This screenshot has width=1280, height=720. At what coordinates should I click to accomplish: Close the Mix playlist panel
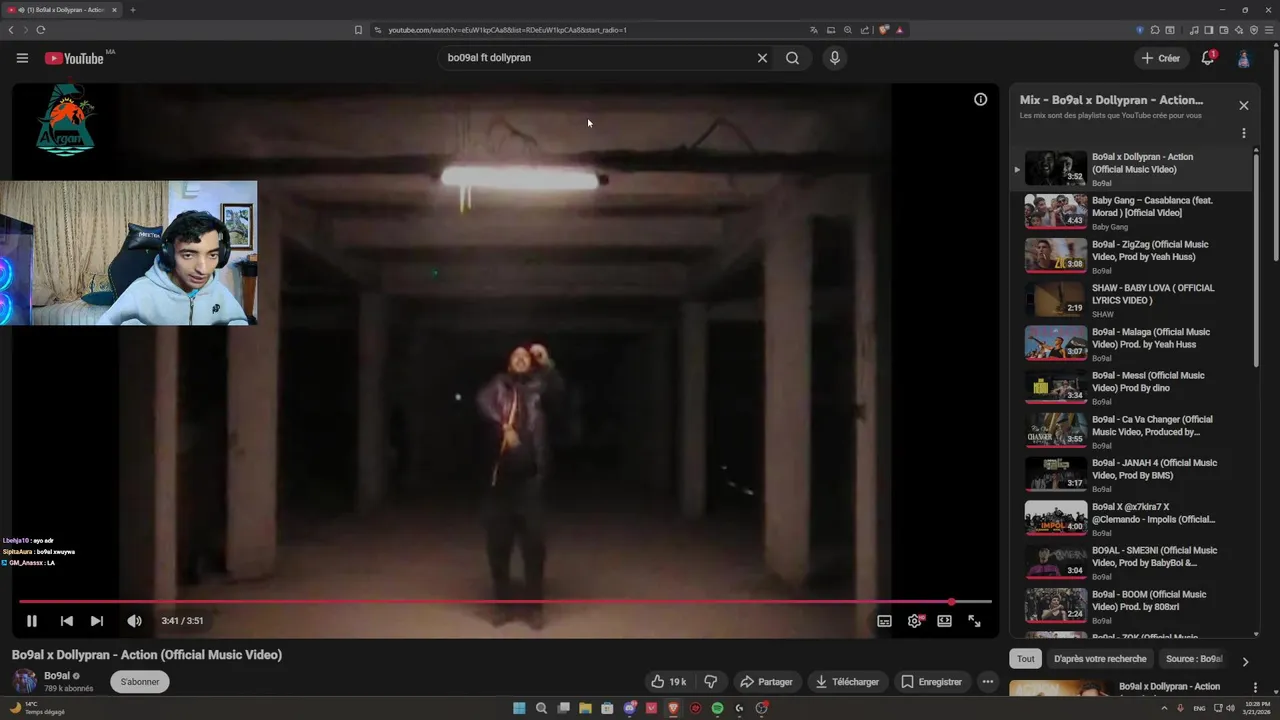tap(1244, 105)
